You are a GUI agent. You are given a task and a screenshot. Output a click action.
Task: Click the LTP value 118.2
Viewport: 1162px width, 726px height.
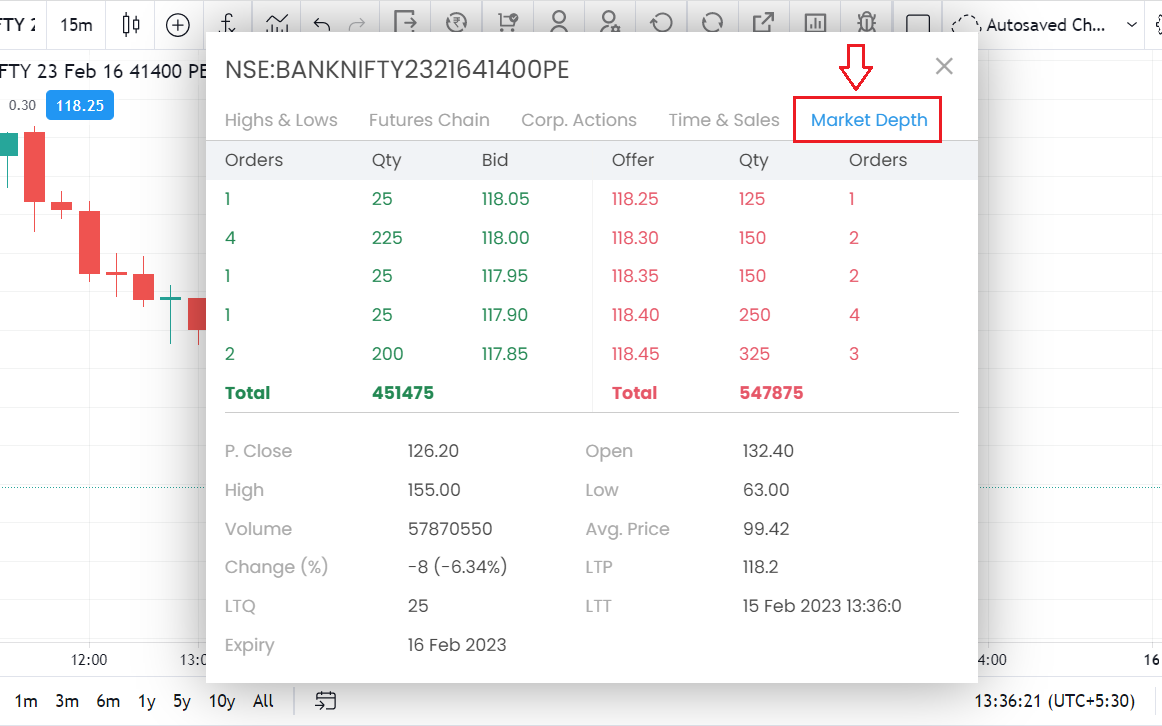[760, 567]
